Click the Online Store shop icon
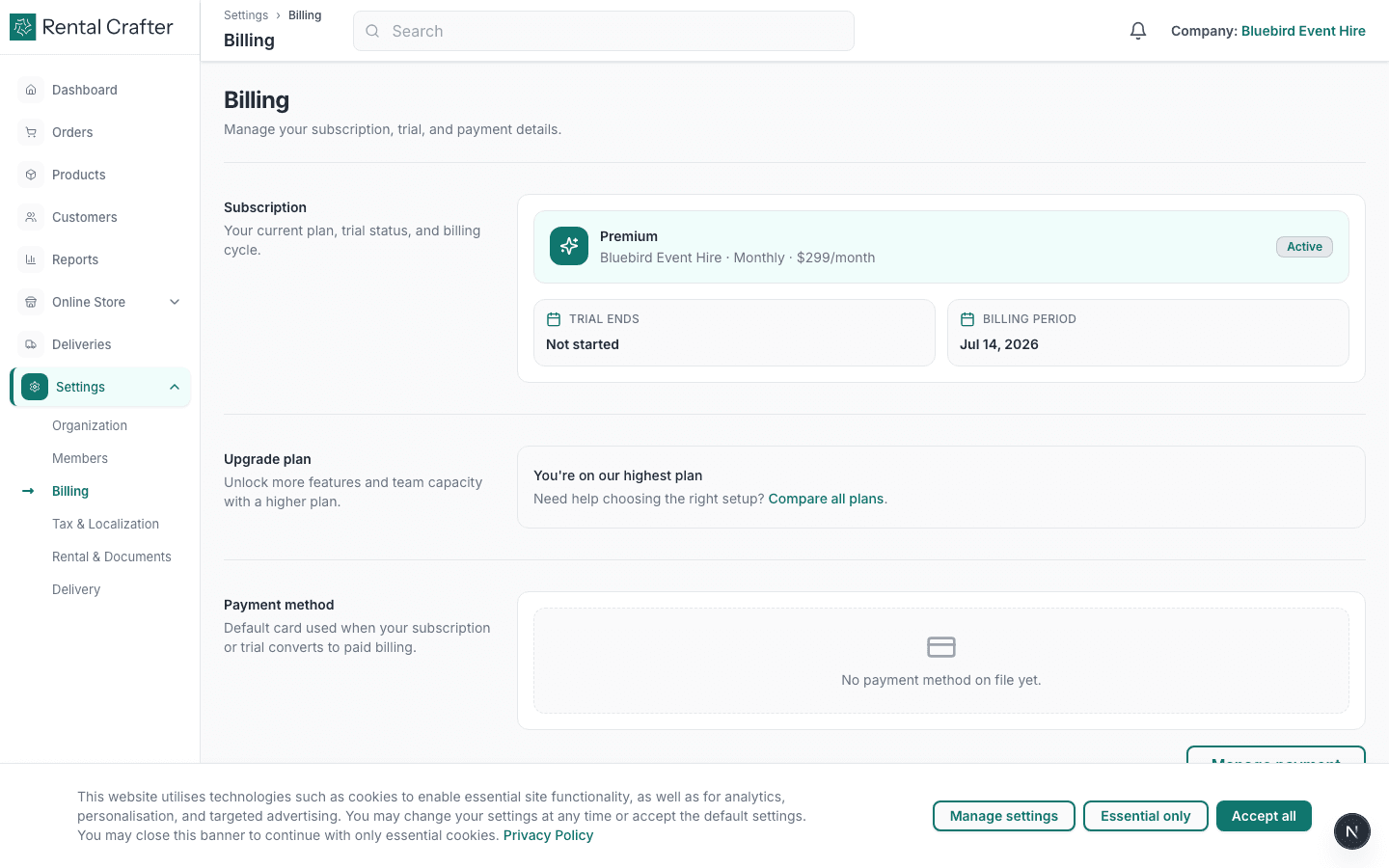Screen dimensions: 1389x868 coord(31,302)
